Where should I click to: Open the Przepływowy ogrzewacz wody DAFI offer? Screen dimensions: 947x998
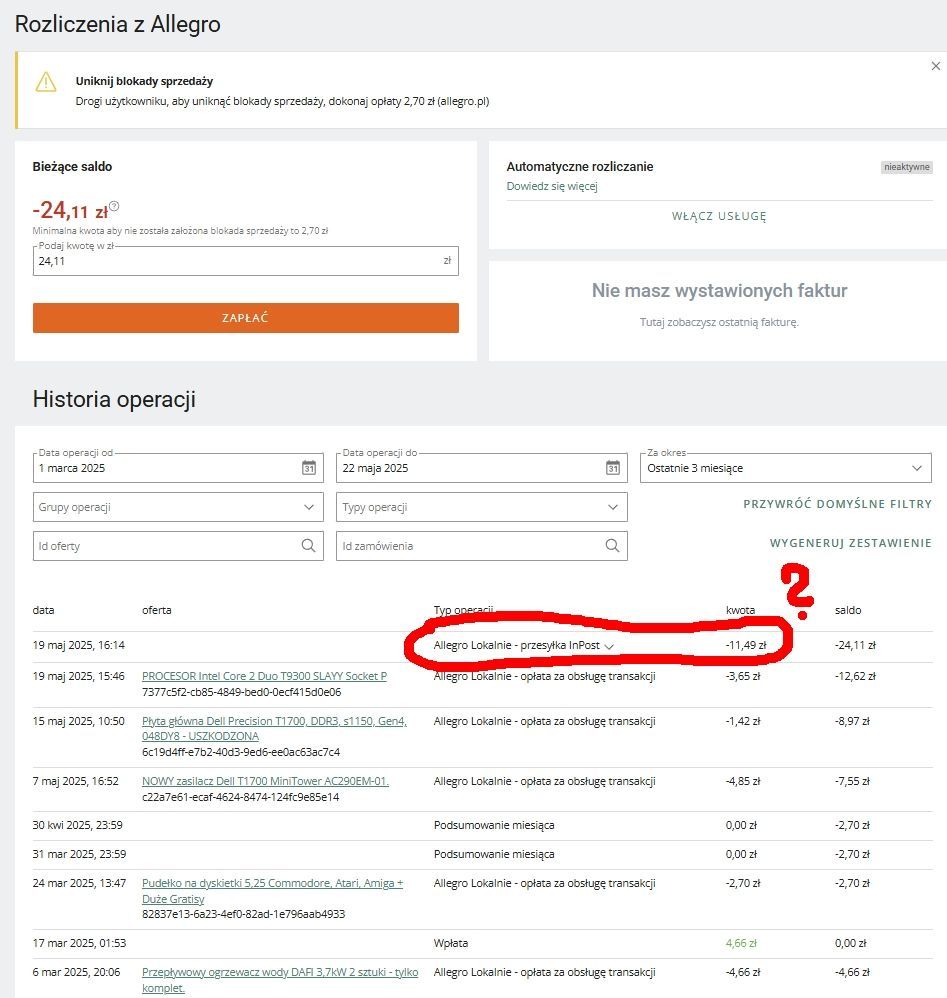tap(280, 980)
